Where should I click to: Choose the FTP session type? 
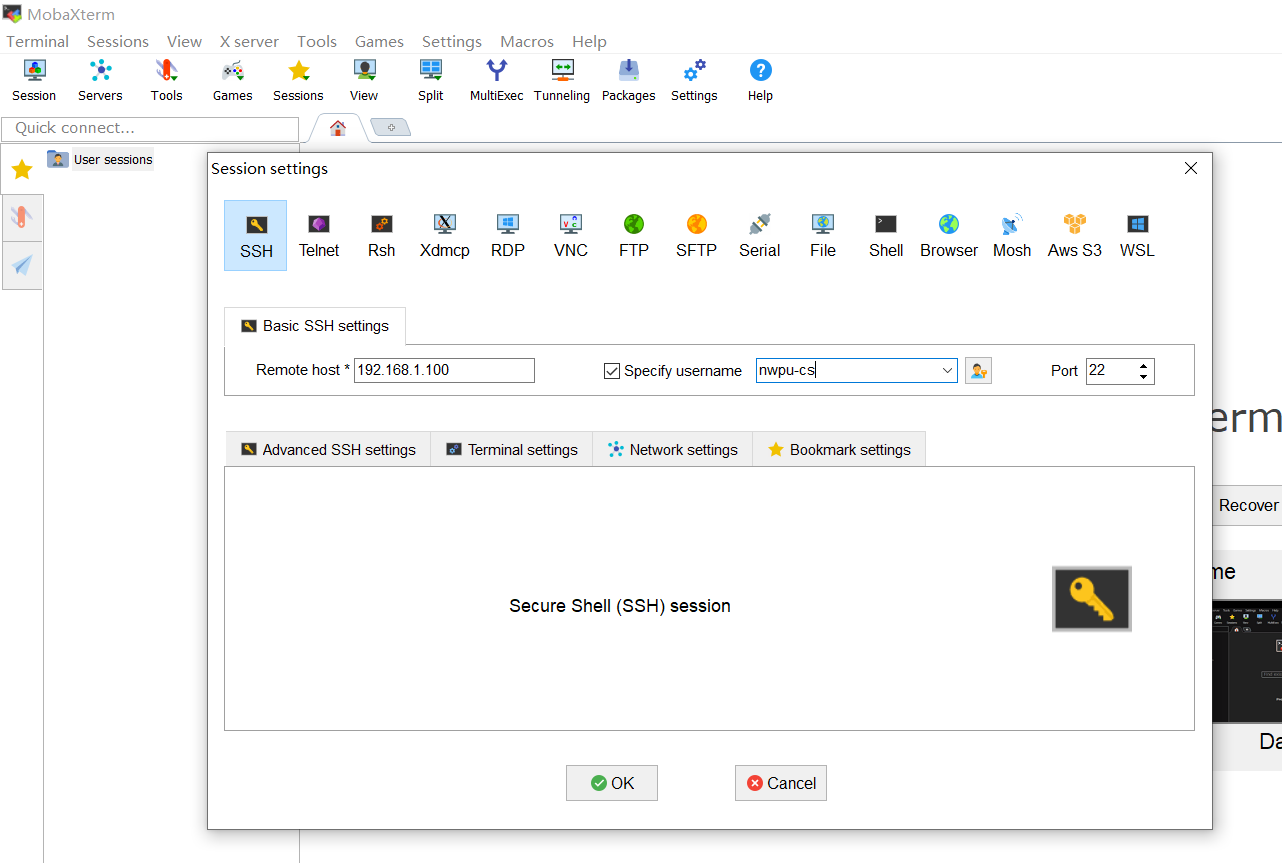[634, 236]
